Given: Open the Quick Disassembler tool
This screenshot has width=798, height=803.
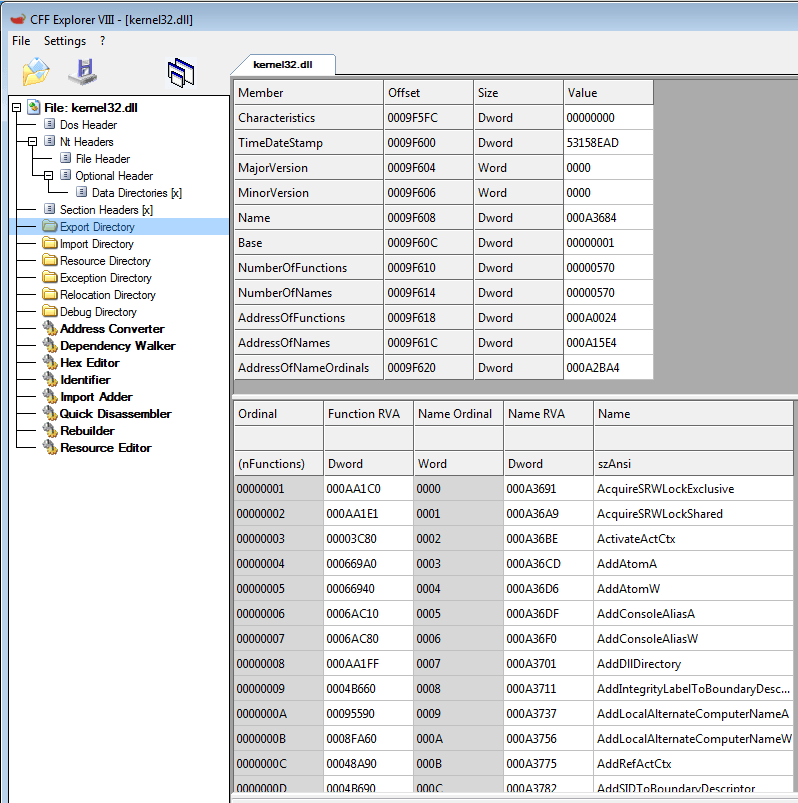Looking at the screenshot, I should (115, 414).
